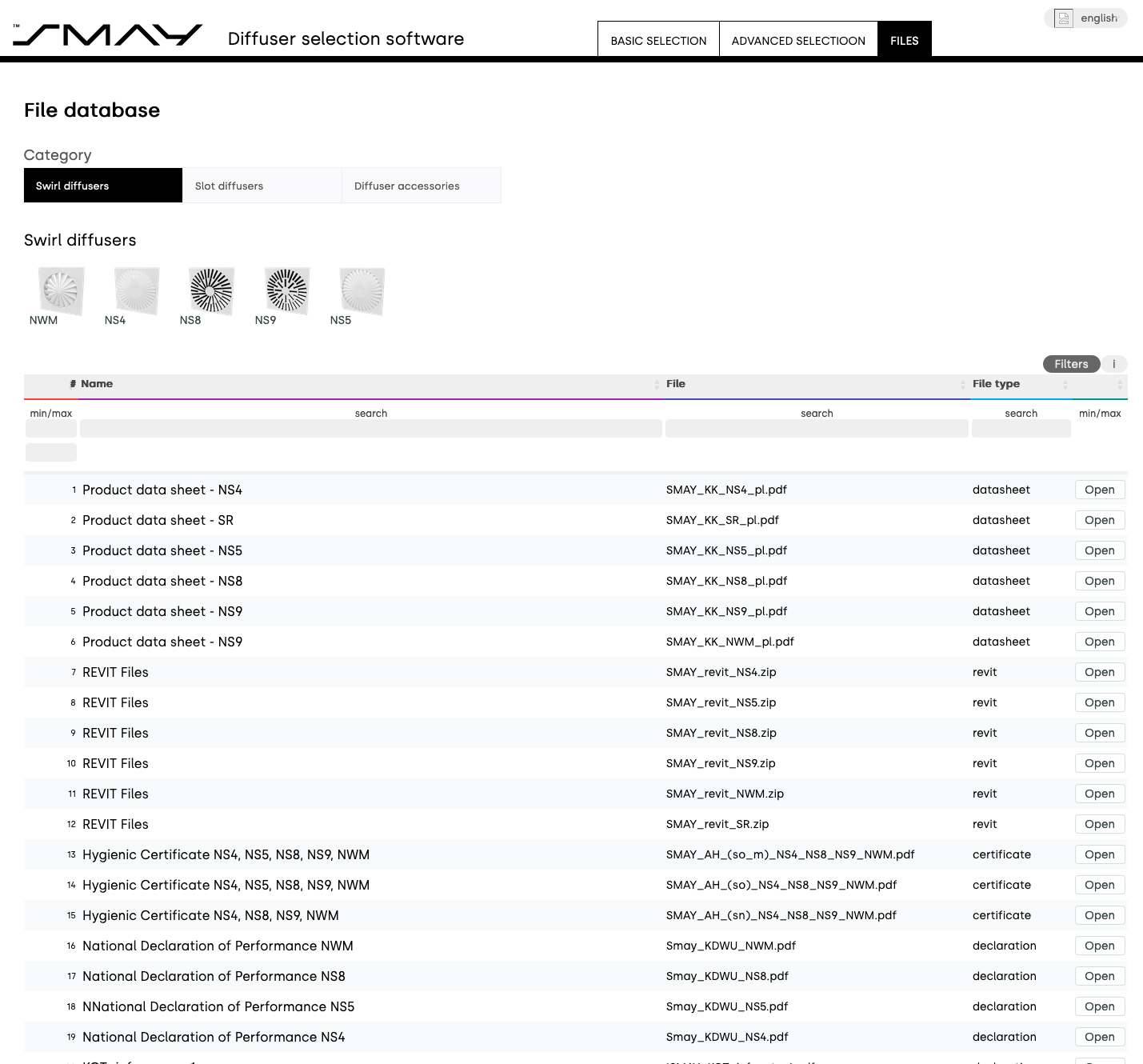
Task: Select row 'Product data sheet - NS5'
Action: click(x=576, y=550)
